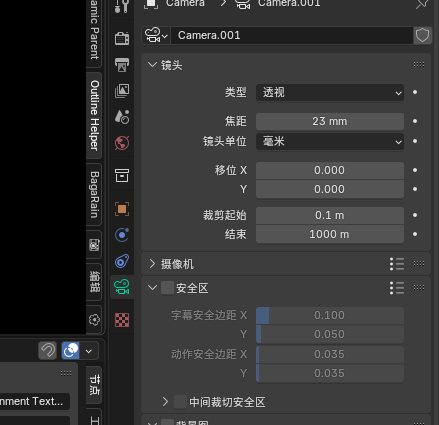The width and height of the screenshot is (439, 425).
Task: Toggle fake user shield for Camera.001
Action: coord(422,35)
